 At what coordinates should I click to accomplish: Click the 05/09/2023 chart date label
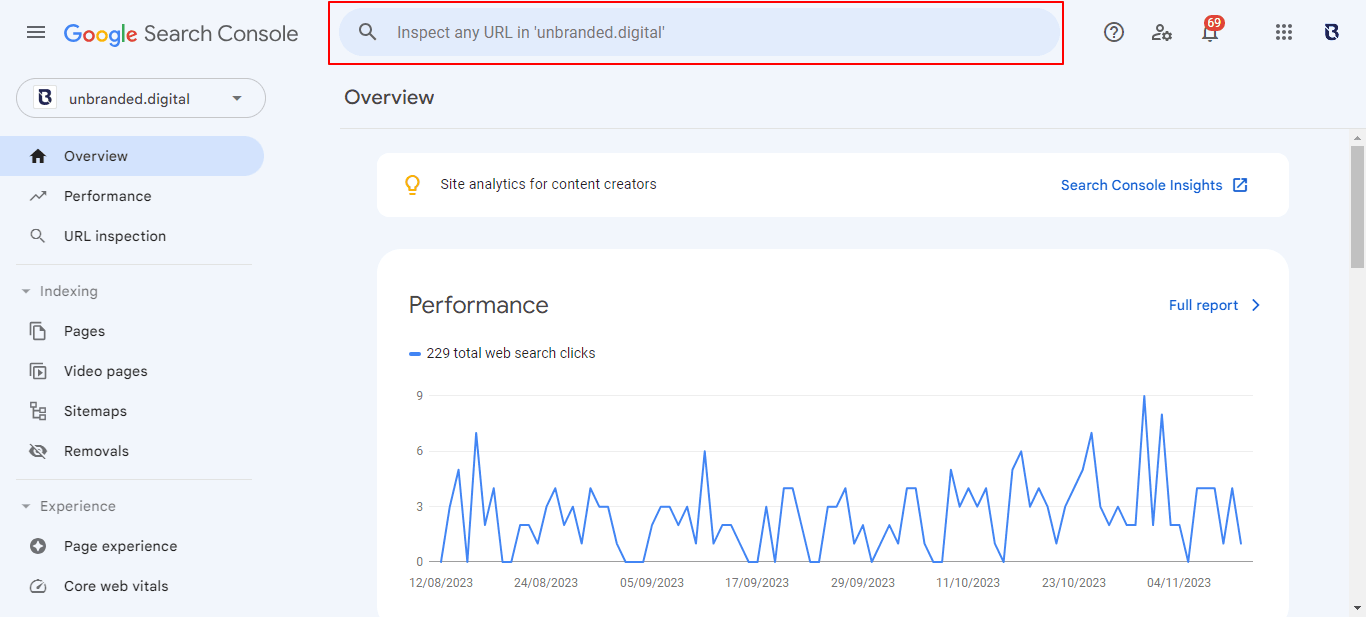[x=652, y=582]
